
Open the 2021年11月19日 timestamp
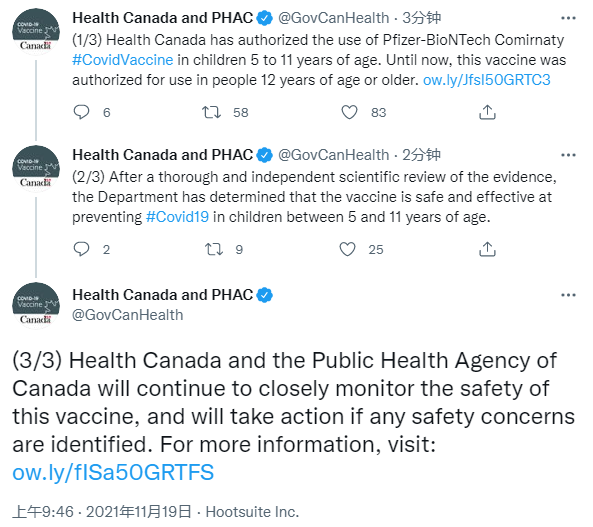138,511
